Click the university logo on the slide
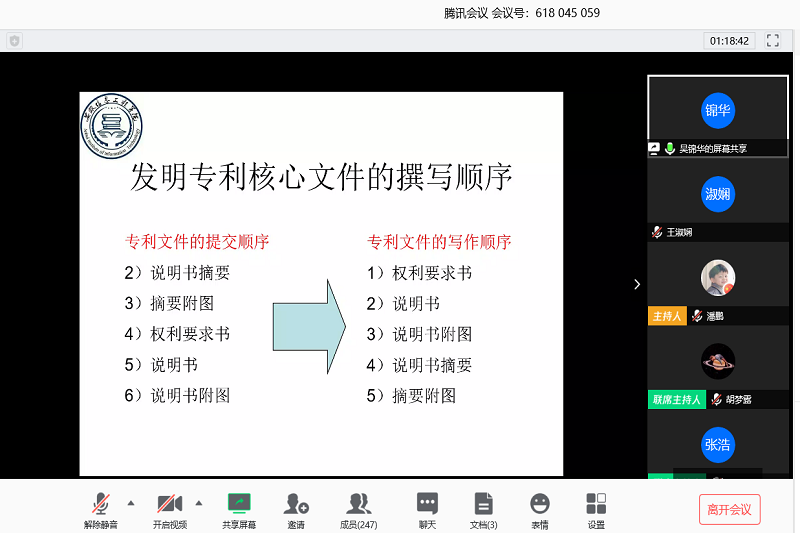The width and height of the screenshot is (800, 533). click(x=111, y=126)
